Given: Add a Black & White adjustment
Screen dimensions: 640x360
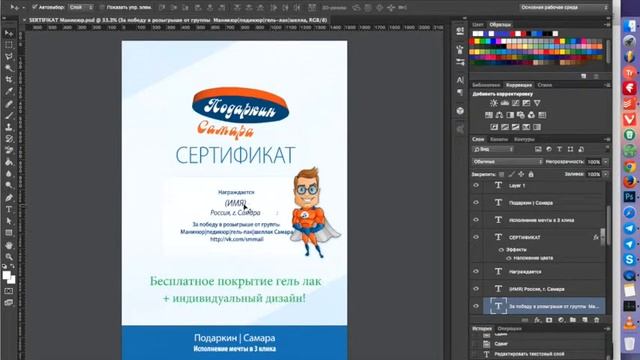Looking at the screenshot, I should (x=510, y=115).
